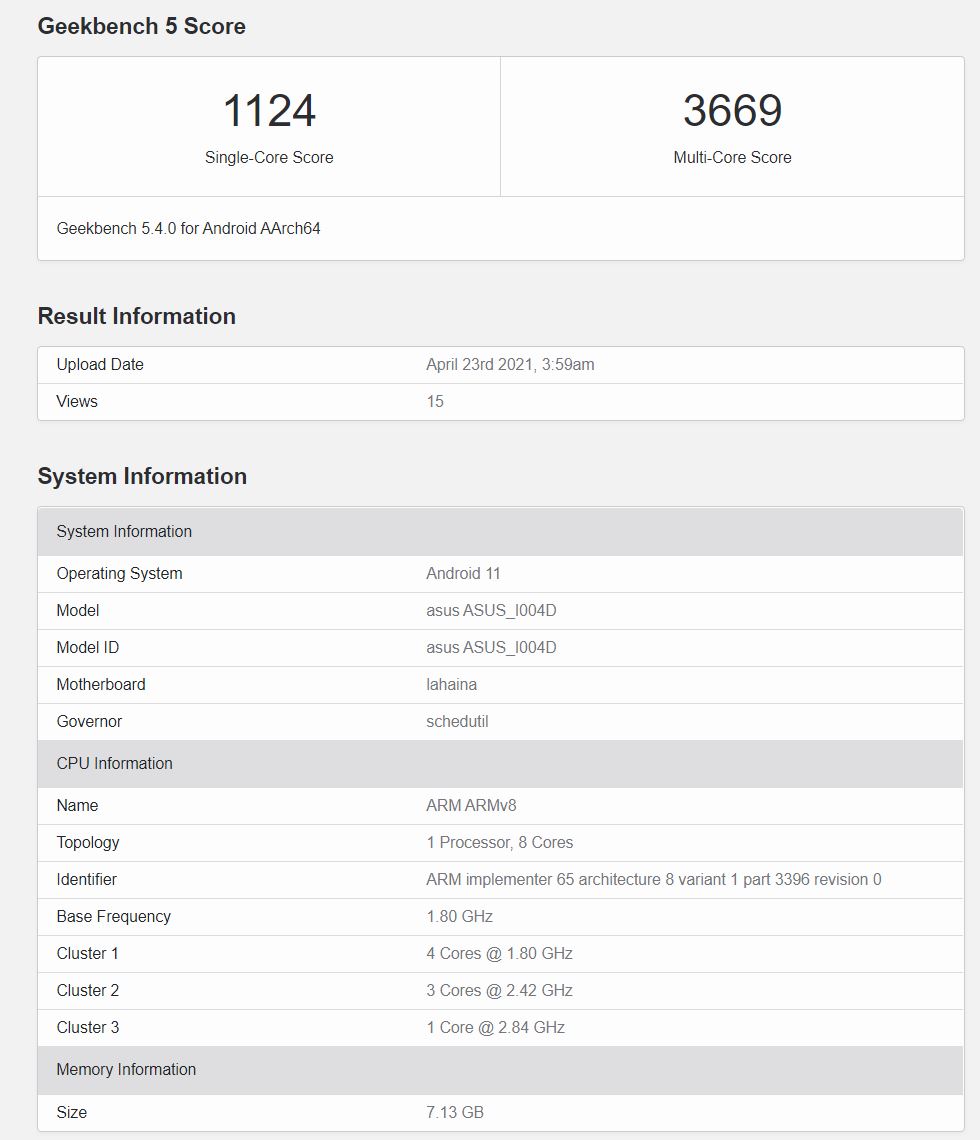Select asus ASUS_I004D in the Model row
Image resolution: width=980 pixels, height=1140 pixels.
pyautogui.click(x=491, y=611)
